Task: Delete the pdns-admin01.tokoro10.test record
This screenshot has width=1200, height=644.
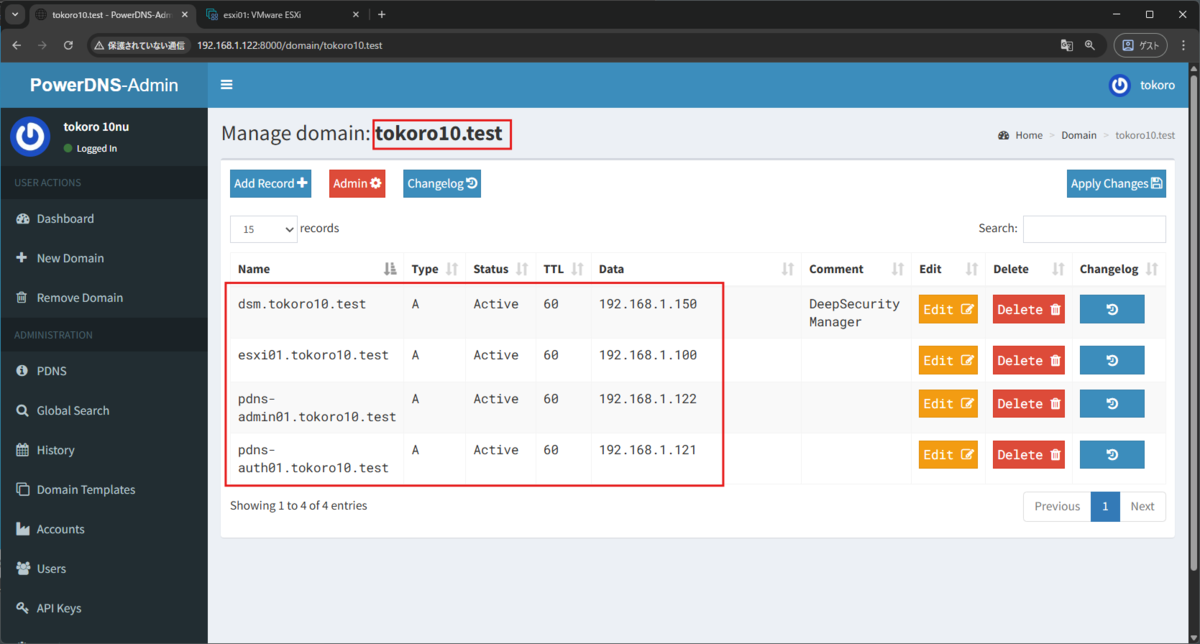Action: [x=1029, y=404]
